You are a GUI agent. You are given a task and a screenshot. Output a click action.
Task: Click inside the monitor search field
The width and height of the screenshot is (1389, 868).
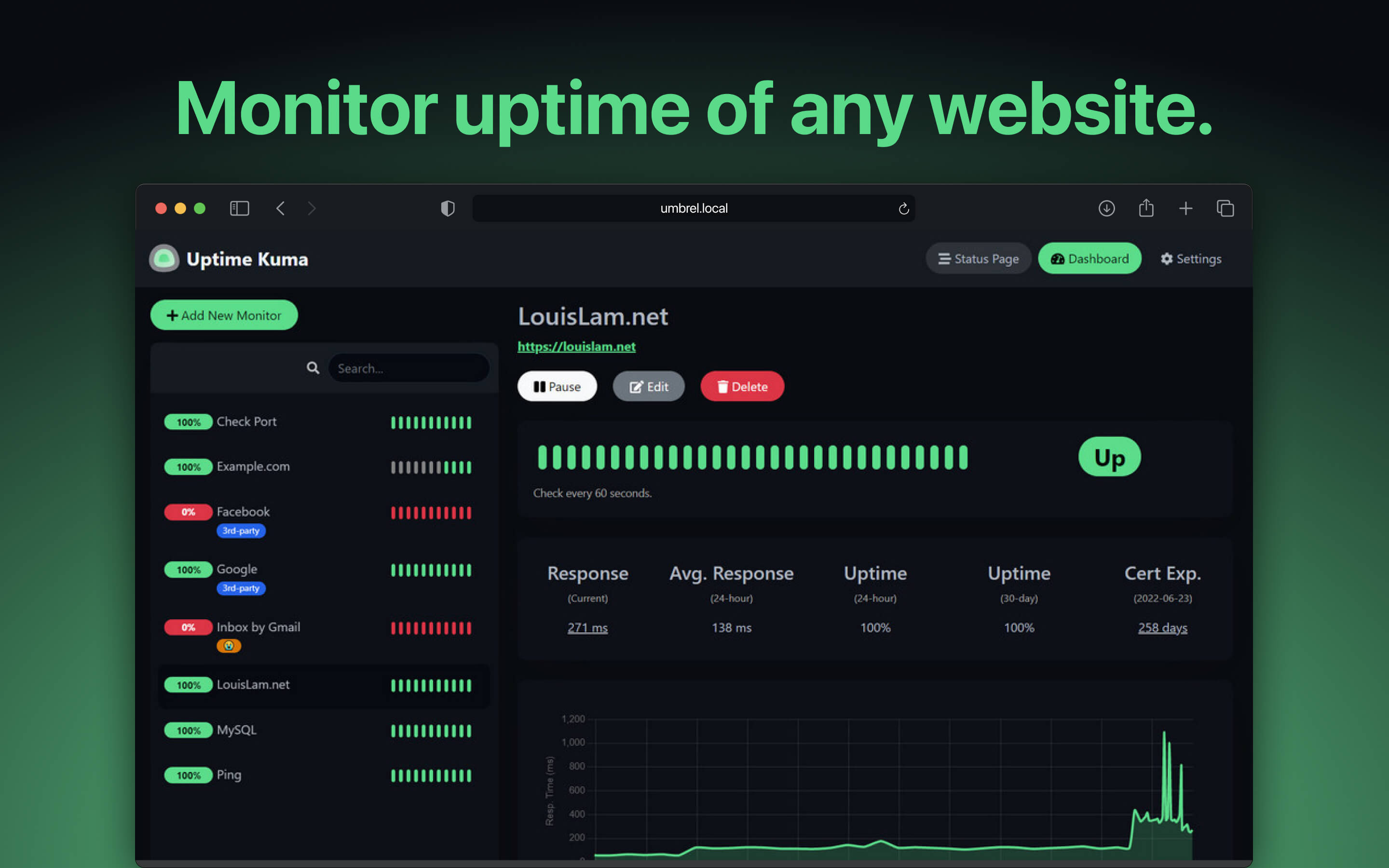pyautogui.click(x=409, y=368)
